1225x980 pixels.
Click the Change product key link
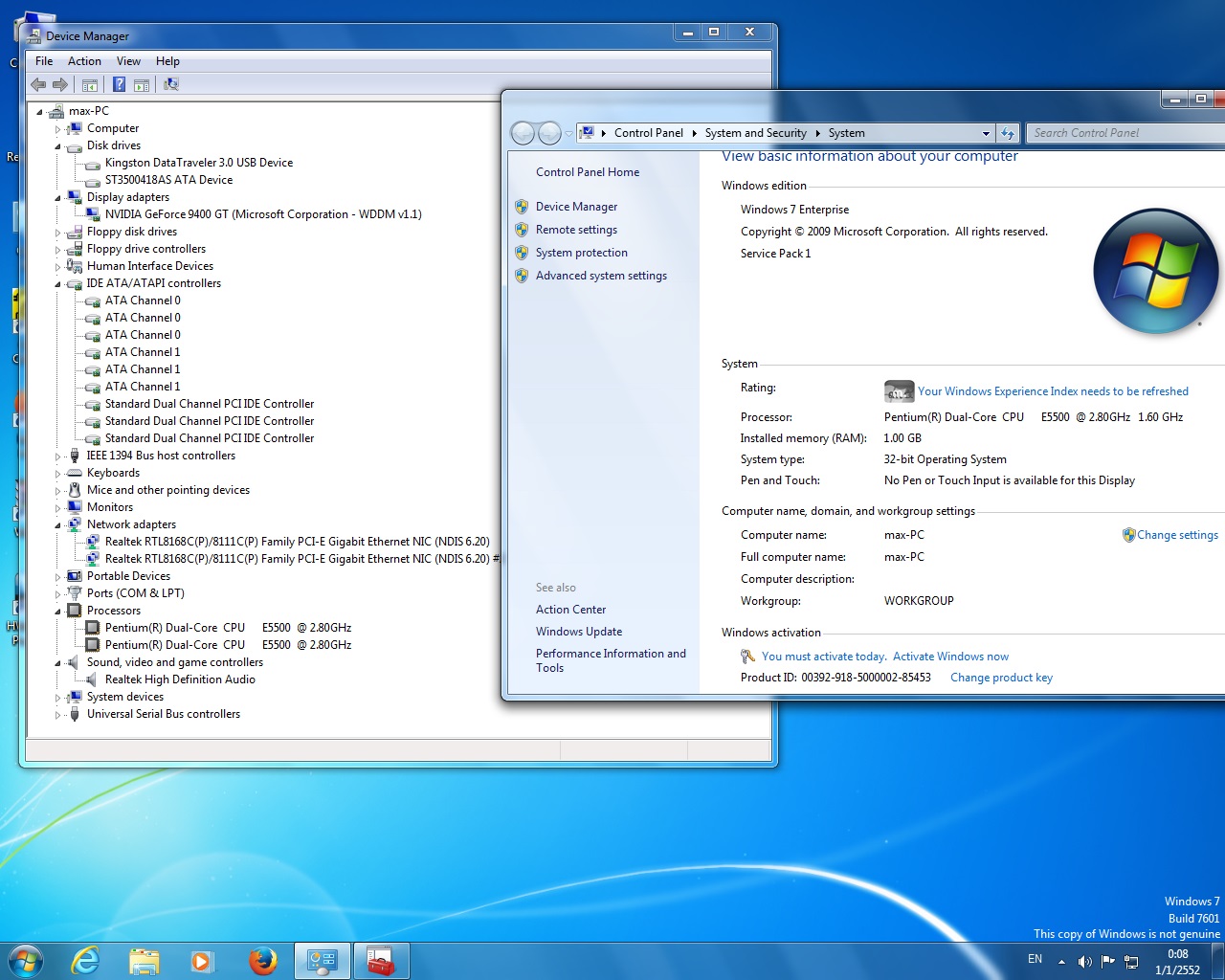[x=1001, y=678]
